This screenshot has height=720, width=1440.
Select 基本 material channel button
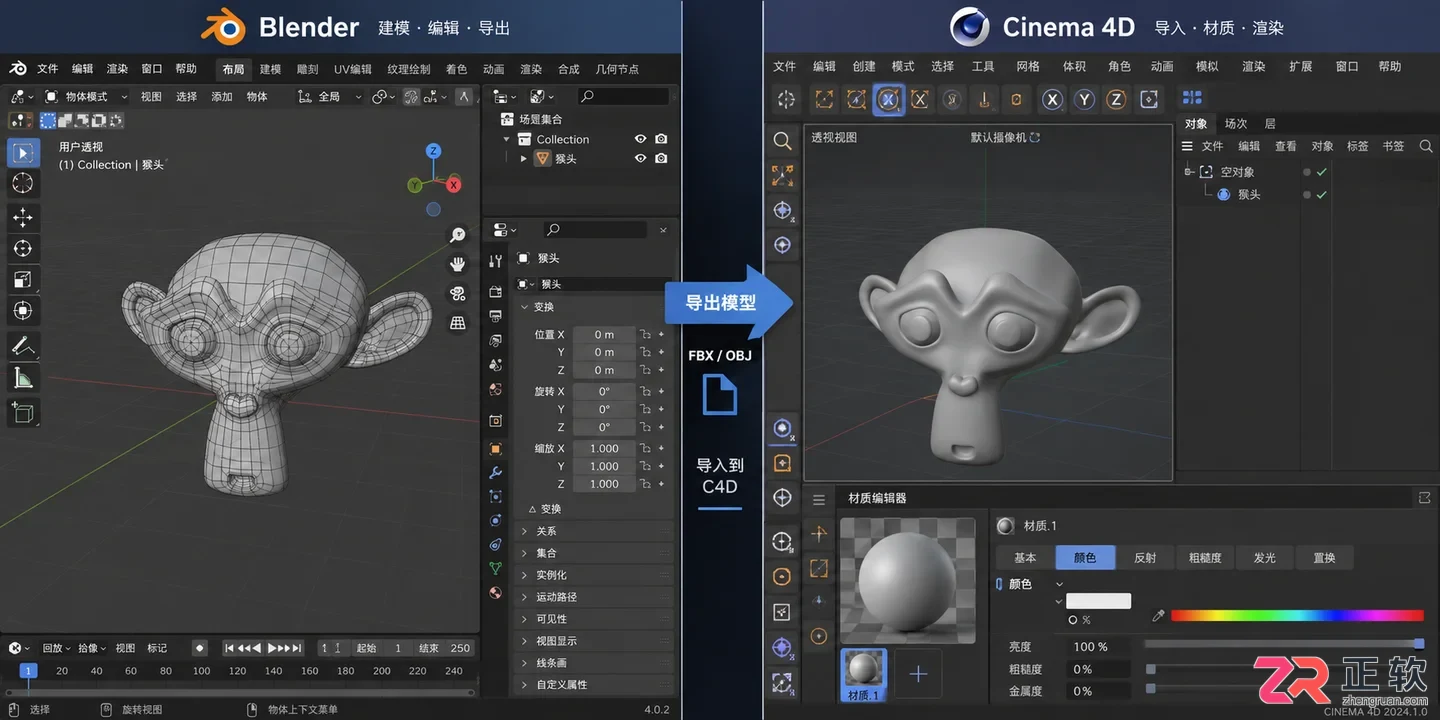[1025, 558]
